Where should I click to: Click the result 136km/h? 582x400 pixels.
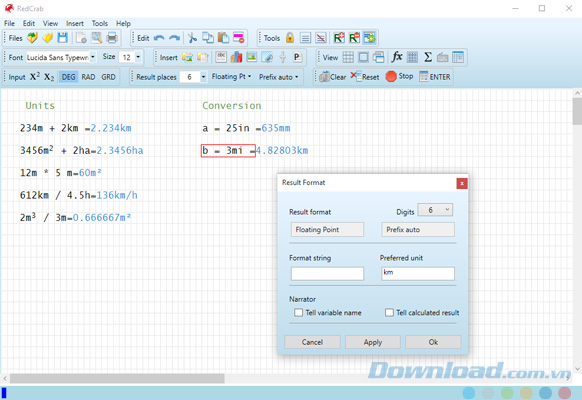click(x=117, y=195)
